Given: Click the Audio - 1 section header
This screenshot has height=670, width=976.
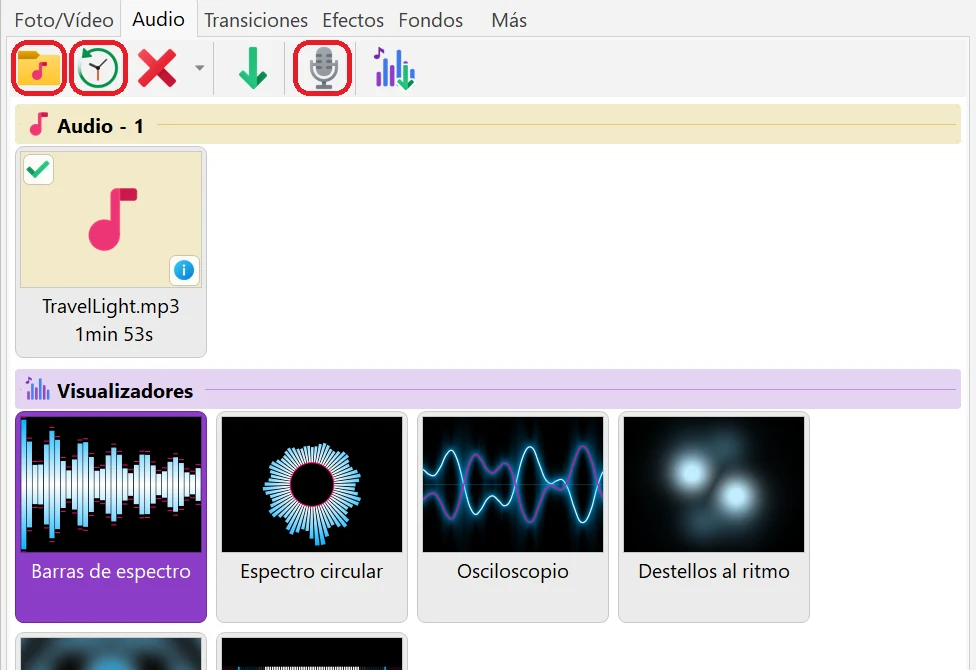Looking at the screenshot, I should click(487, 125).
